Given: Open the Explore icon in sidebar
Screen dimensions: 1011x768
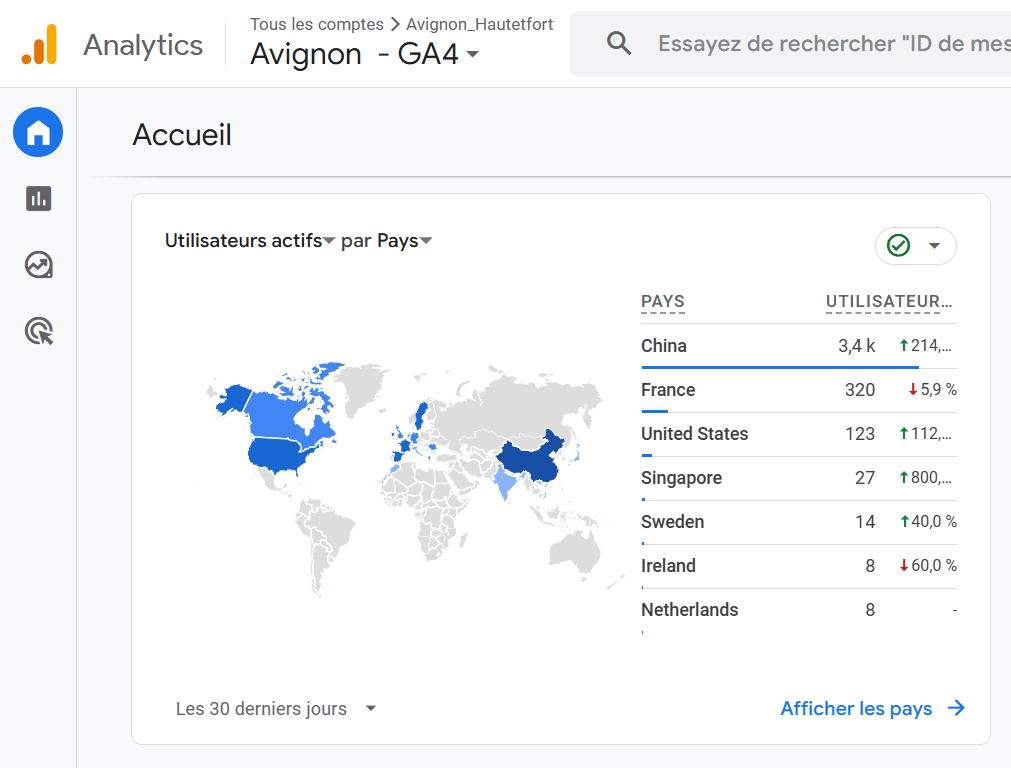Looking at the screenshot, I should tap(38, 265).
